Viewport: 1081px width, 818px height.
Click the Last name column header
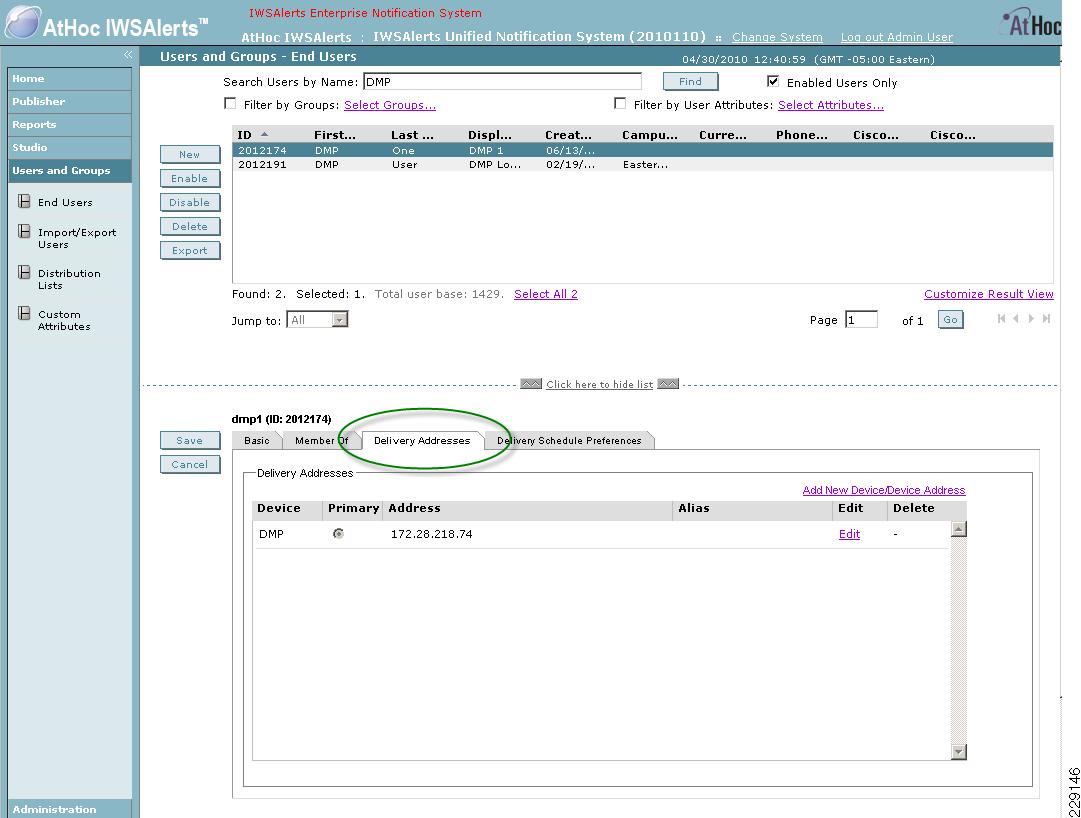(x=412, y=135)
